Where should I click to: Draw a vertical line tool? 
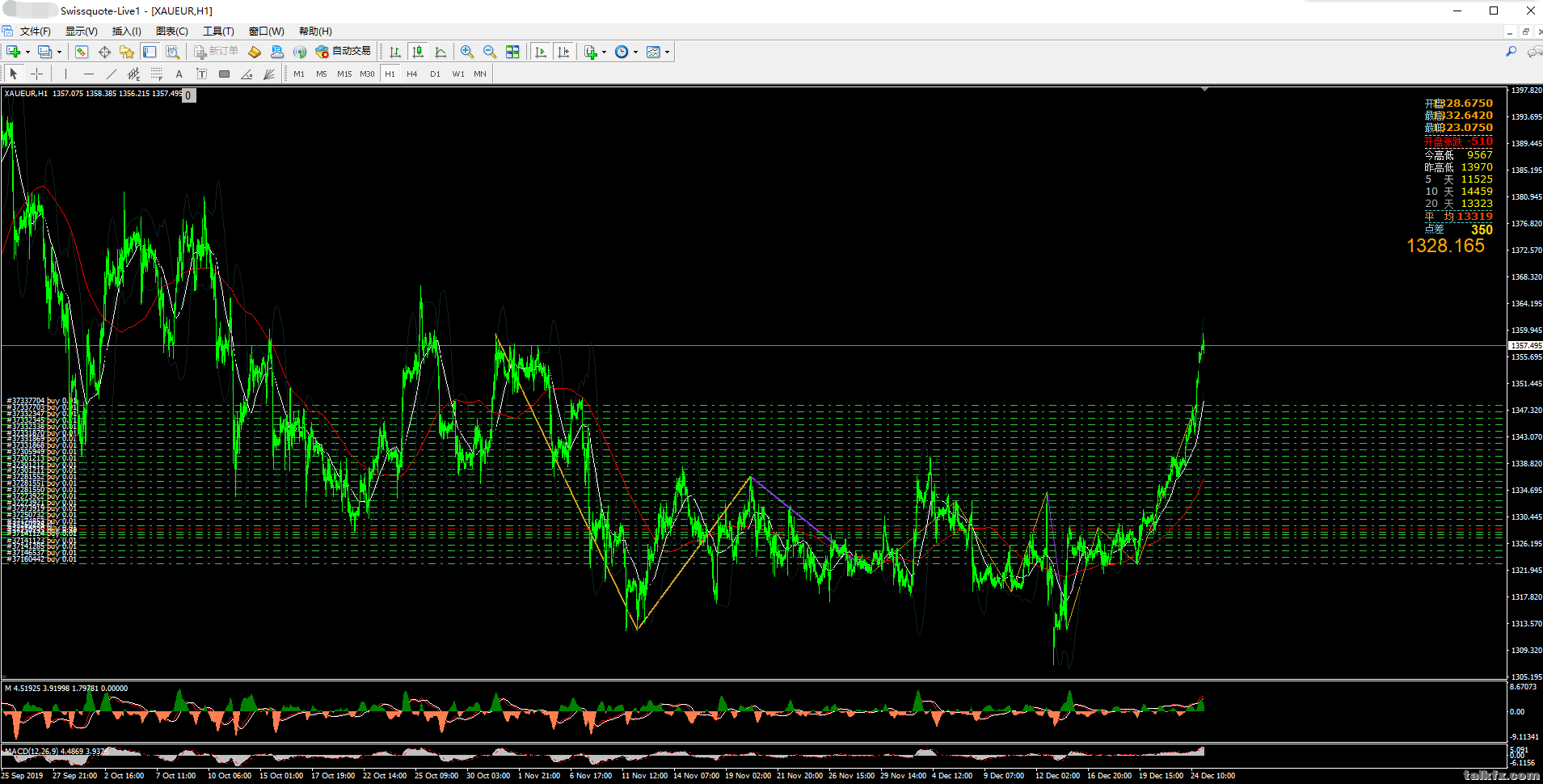66,74
